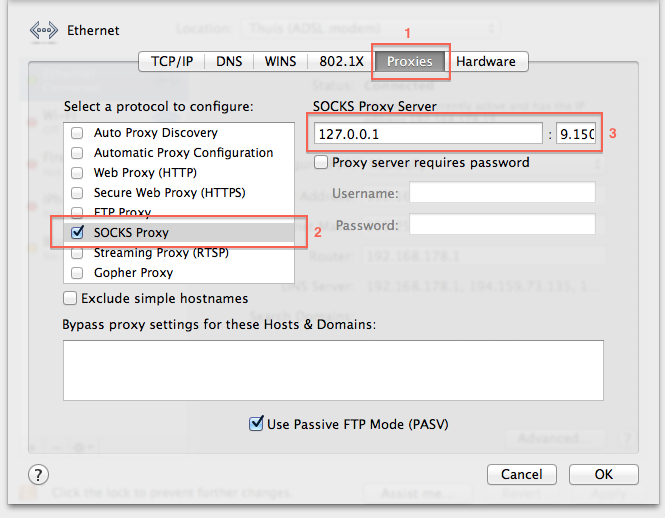Enable Proxy server requires password

(321, 162)
